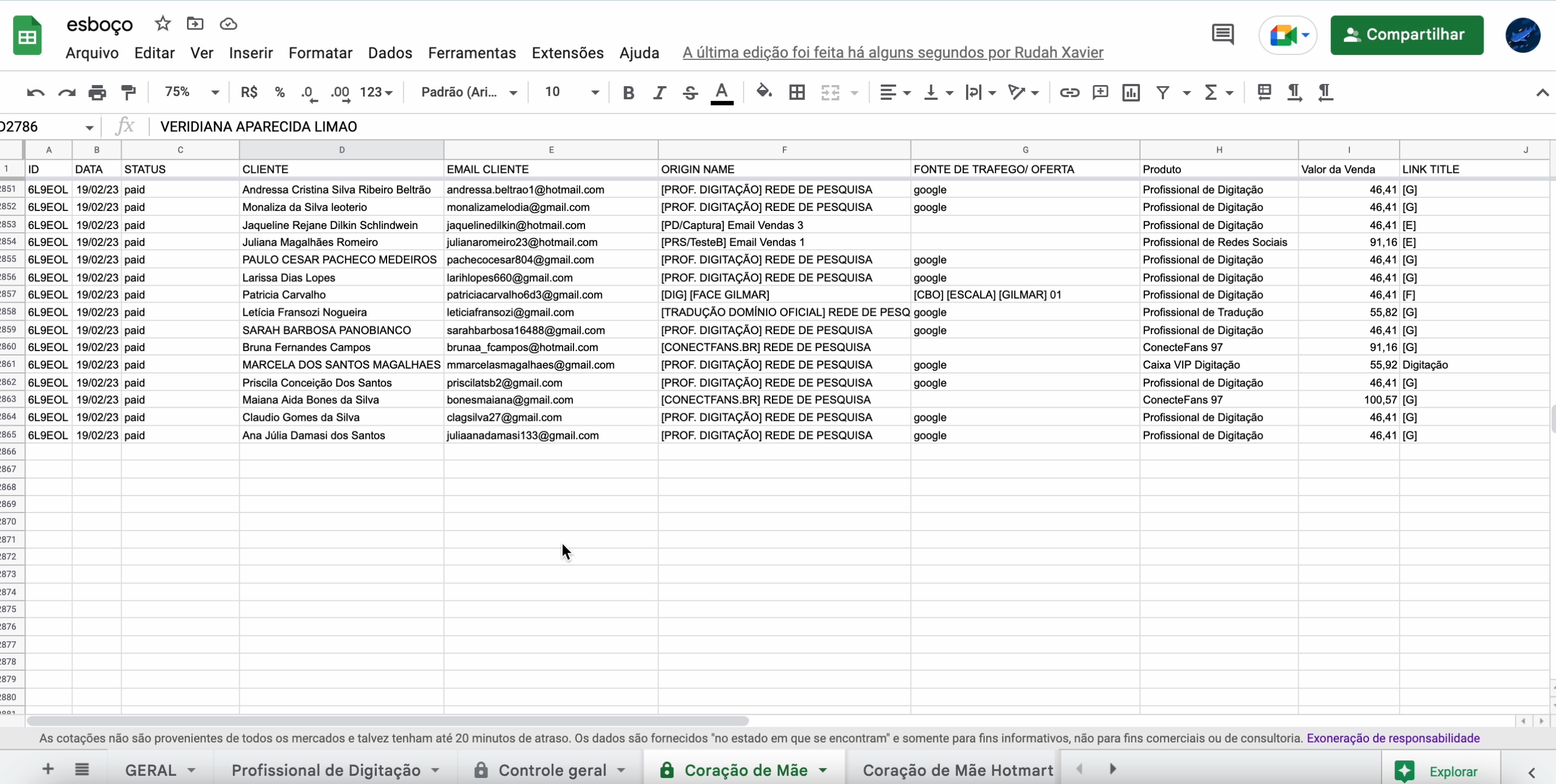Format as currency R$
Screen dimensions: 1556x784
pyautogui.click(x=249, y=93)
